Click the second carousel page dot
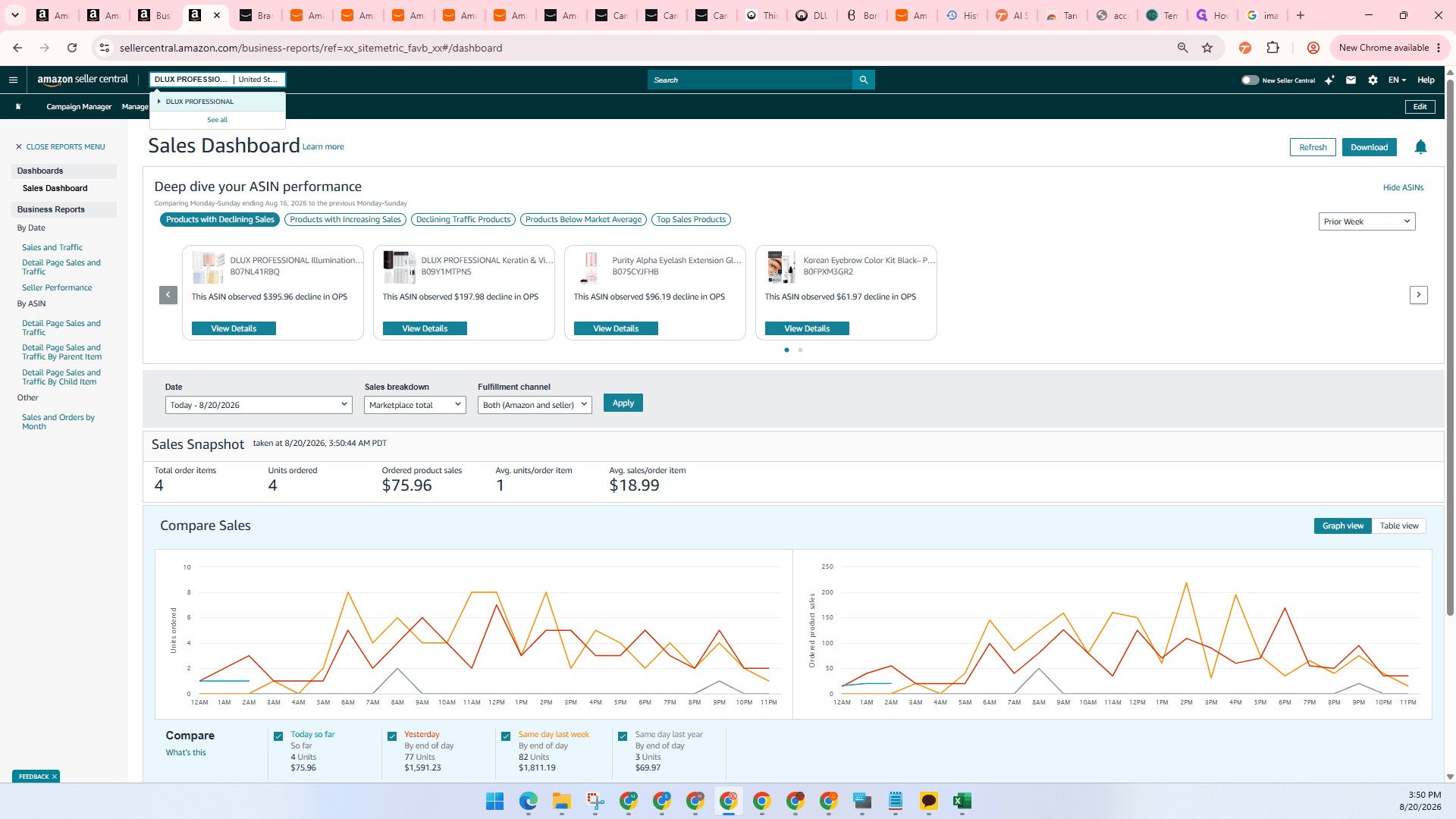 pyautogui.click(x=800, y=350)
